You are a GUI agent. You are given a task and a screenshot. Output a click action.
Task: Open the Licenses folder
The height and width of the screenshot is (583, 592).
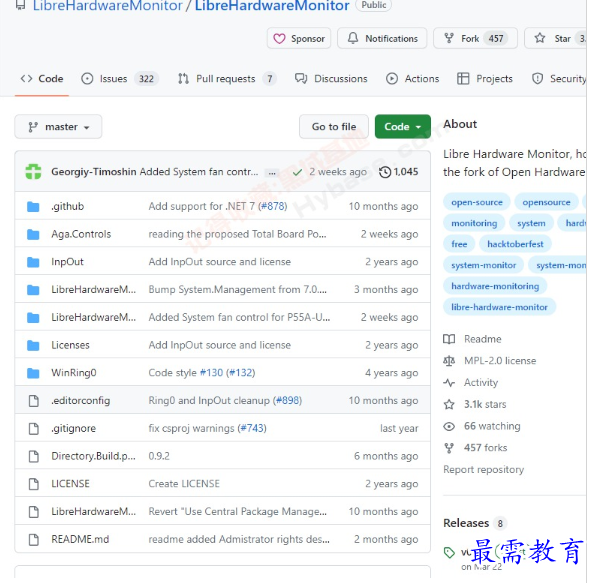tap(70, 345)
